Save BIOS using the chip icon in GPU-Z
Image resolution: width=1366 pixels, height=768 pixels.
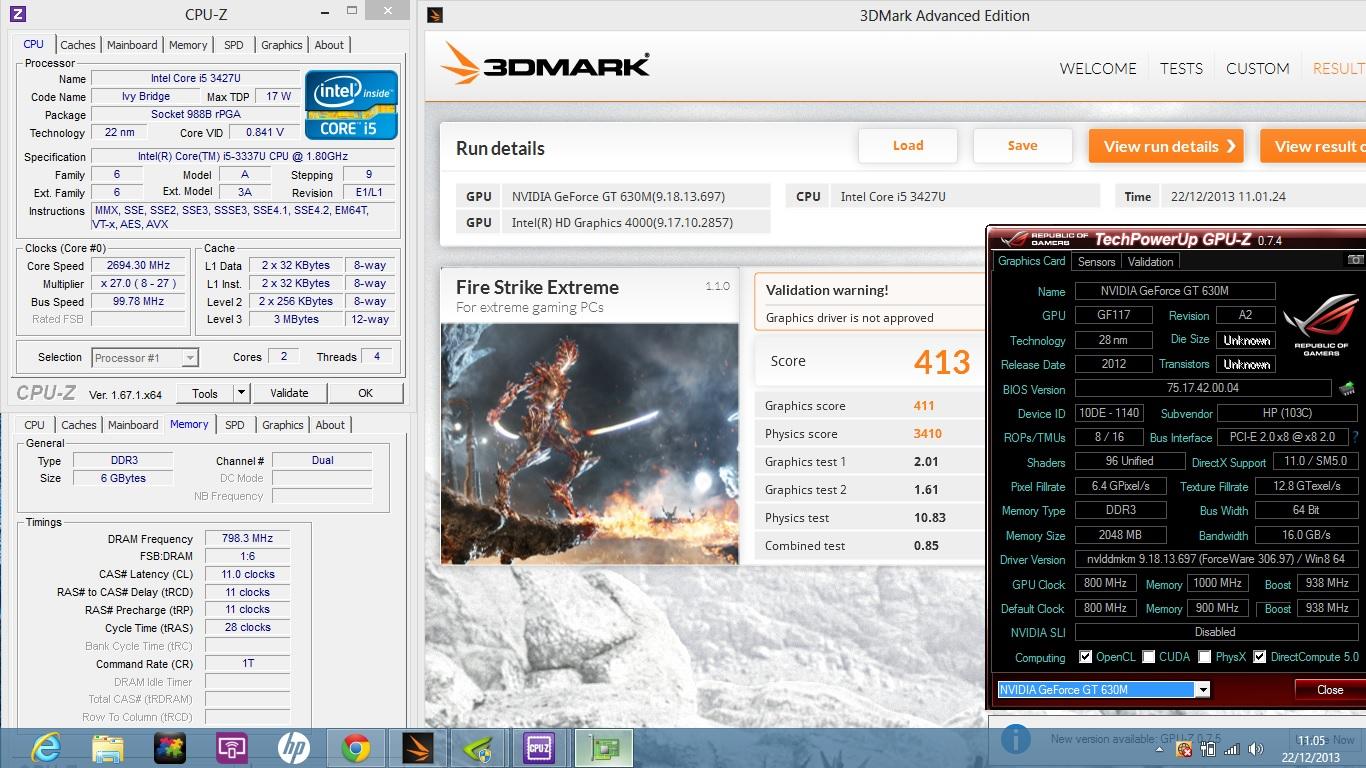pyautogui.click(x=1347, y=389)
